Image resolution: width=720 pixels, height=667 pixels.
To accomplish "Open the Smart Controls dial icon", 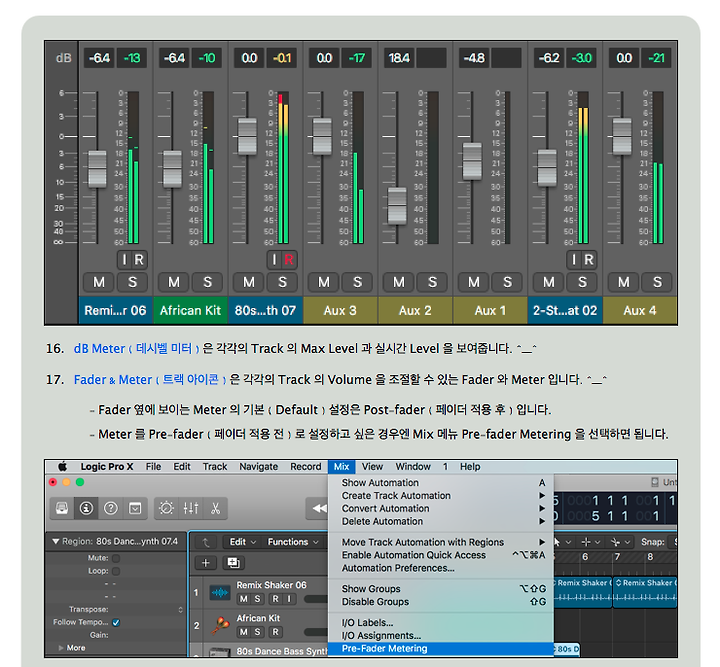I will pyautogui.click(x=166, y=508).
